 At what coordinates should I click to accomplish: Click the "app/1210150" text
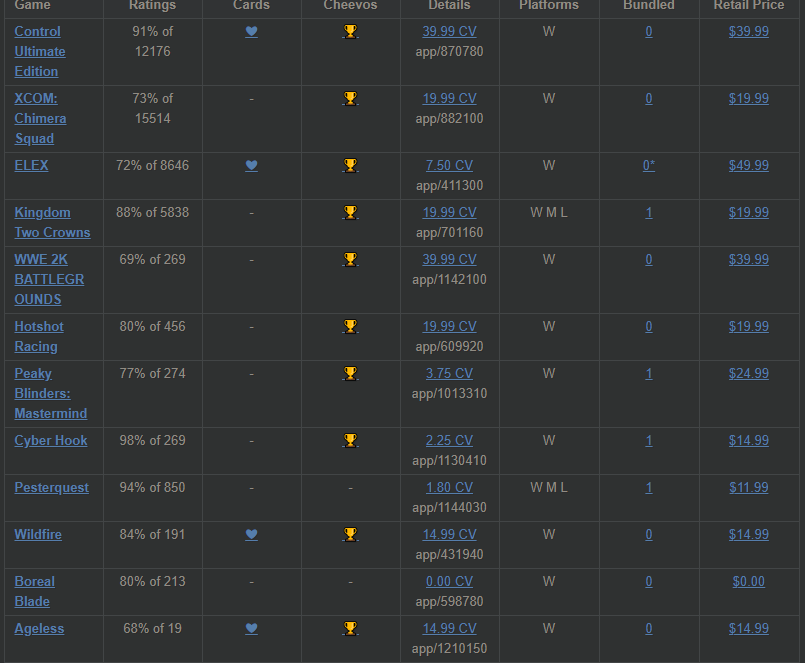(449, 648)
